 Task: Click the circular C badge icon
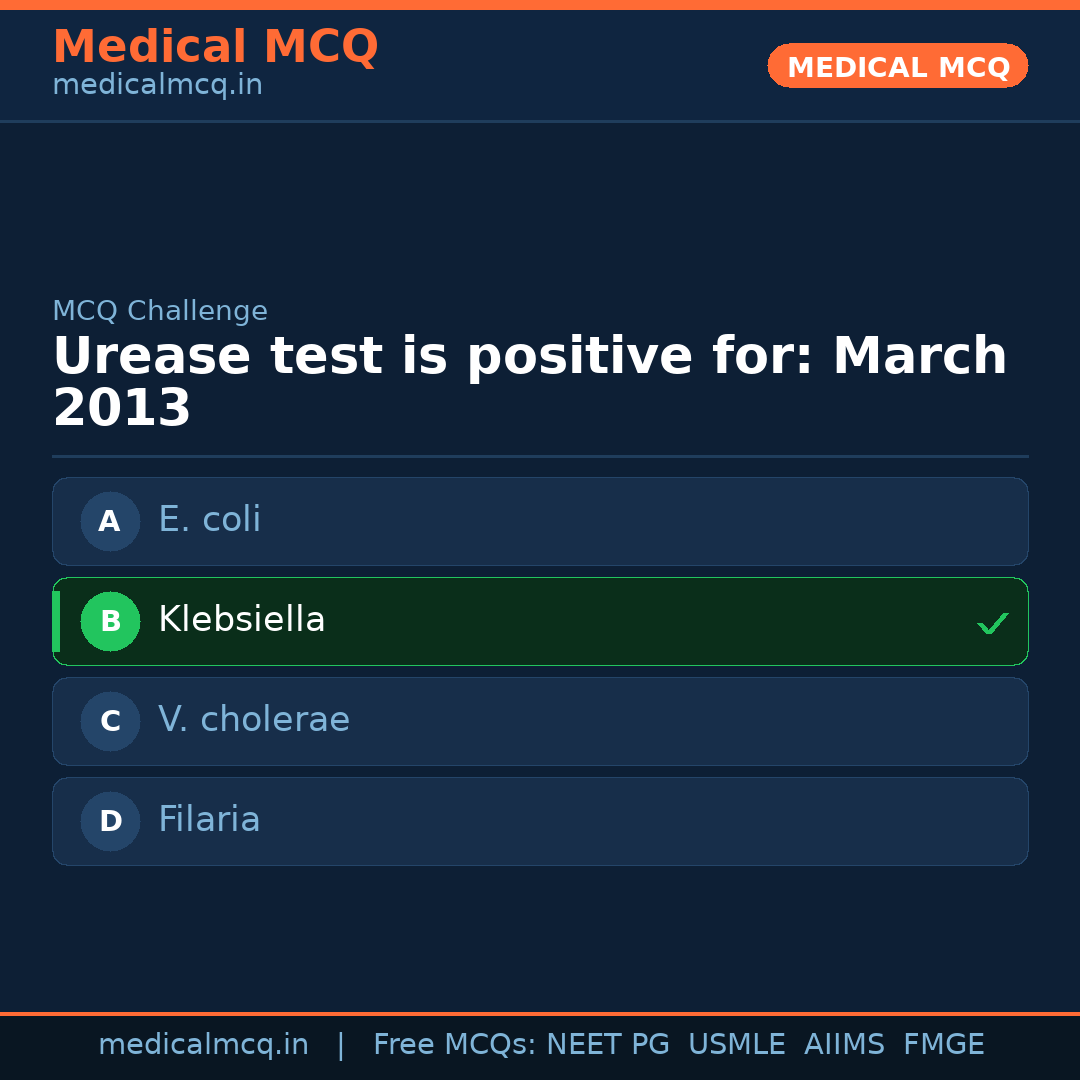click(x=110, y=721)
